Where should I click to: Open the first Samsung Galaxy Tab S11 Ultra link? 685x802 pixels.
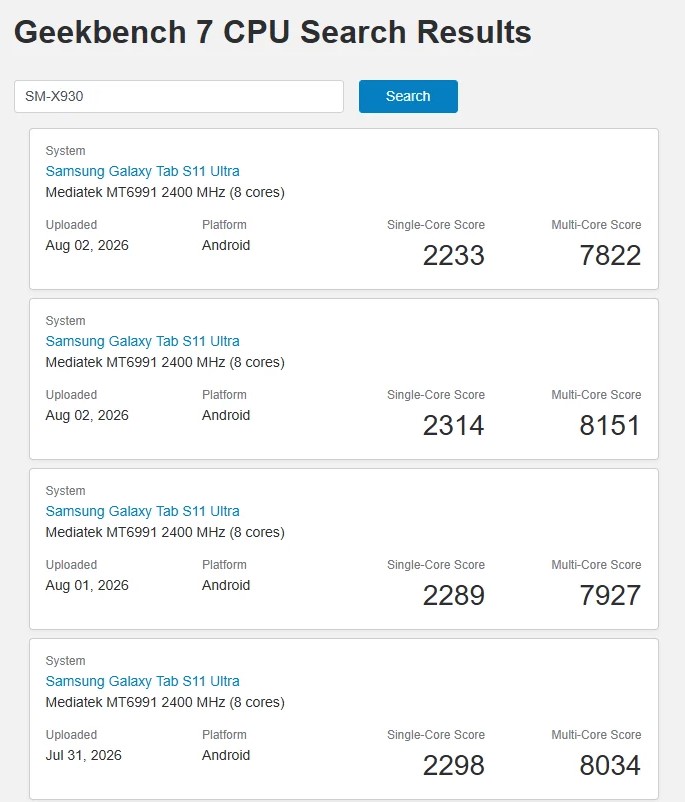(142, 171)
